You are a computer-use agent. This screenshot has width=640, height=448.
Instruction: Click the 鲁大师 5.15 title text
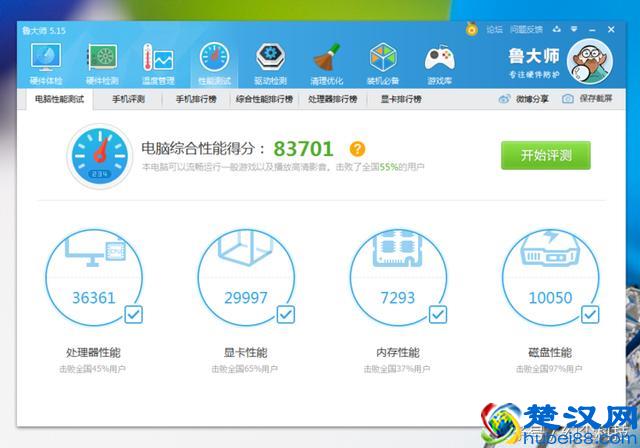(x=44, y=31)
